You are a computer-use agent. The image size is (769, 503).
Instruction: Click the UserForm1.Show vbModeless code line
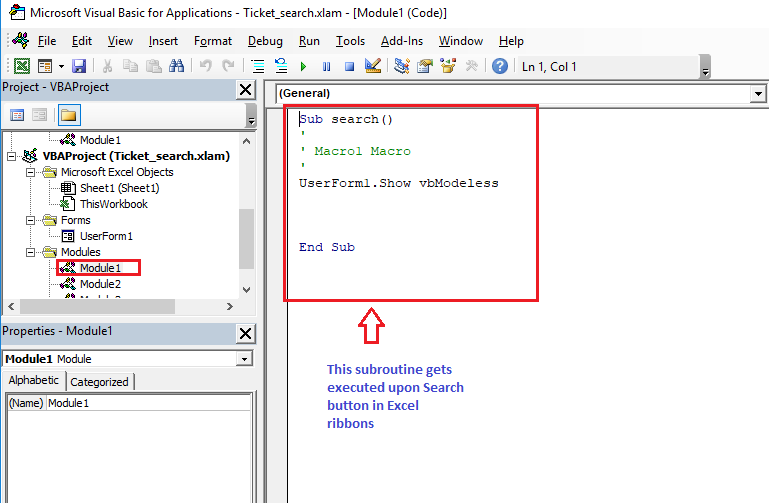(399, 183)
